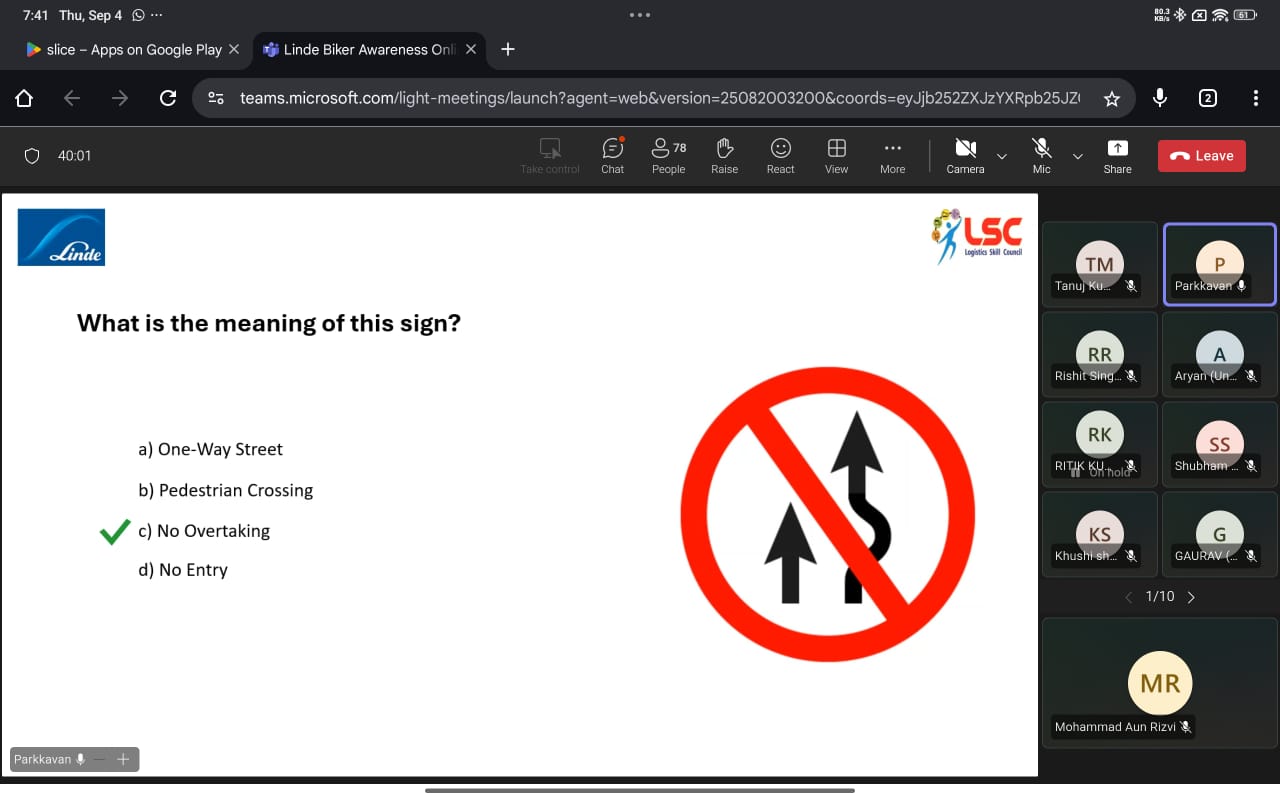The height and width of the screenshot is (800, 1280).
Task: Click the Take control icon
Action: click(549, 150)
